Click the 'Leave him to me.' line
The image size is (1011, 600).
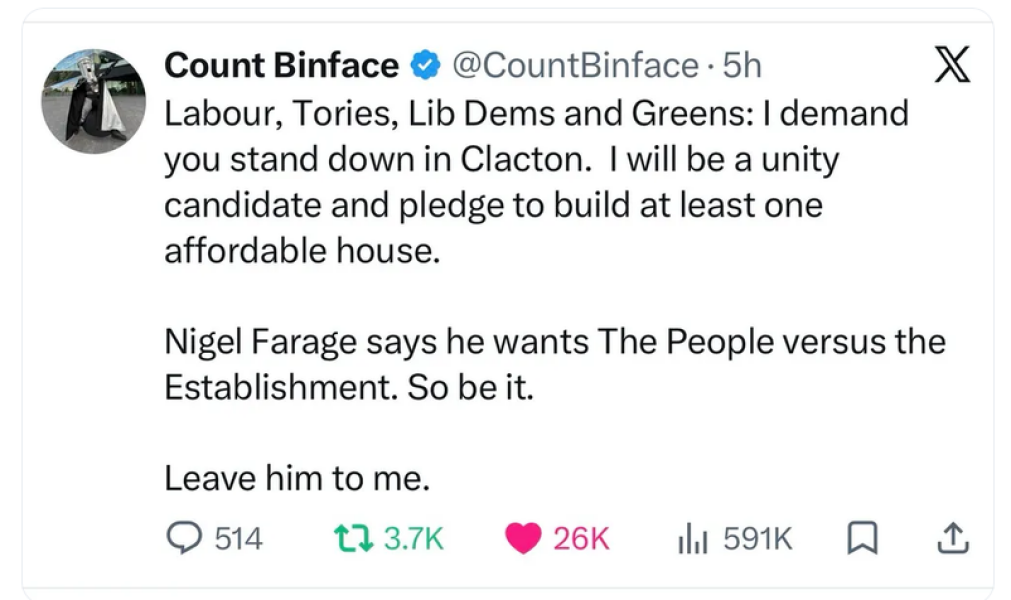pos(297,478)
